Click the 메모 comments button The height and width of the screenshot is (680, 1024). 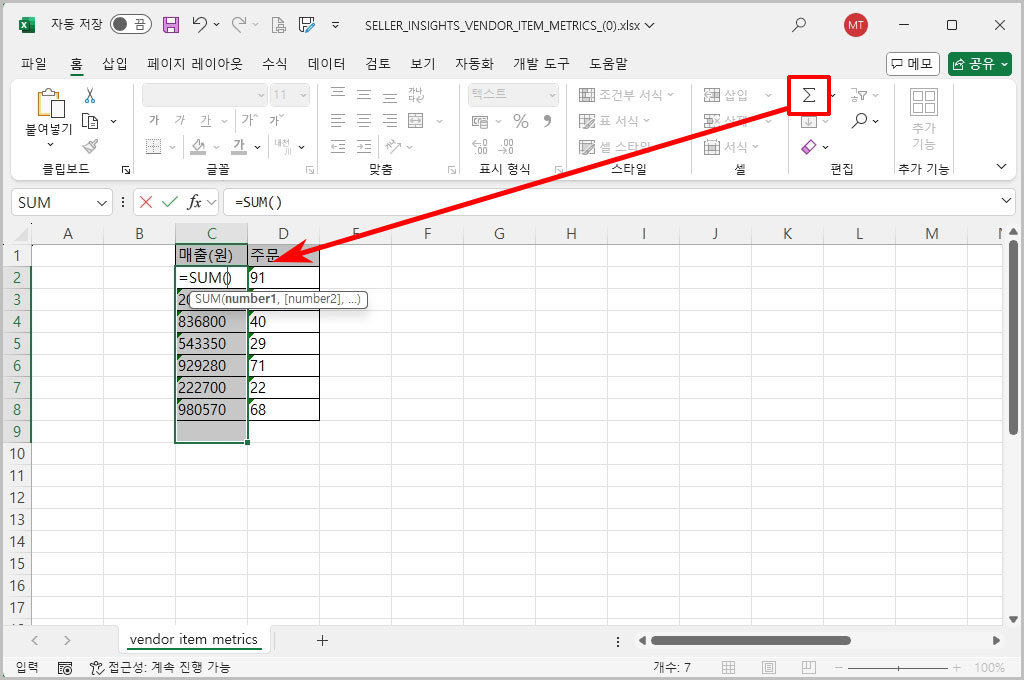tap(912, 64)
